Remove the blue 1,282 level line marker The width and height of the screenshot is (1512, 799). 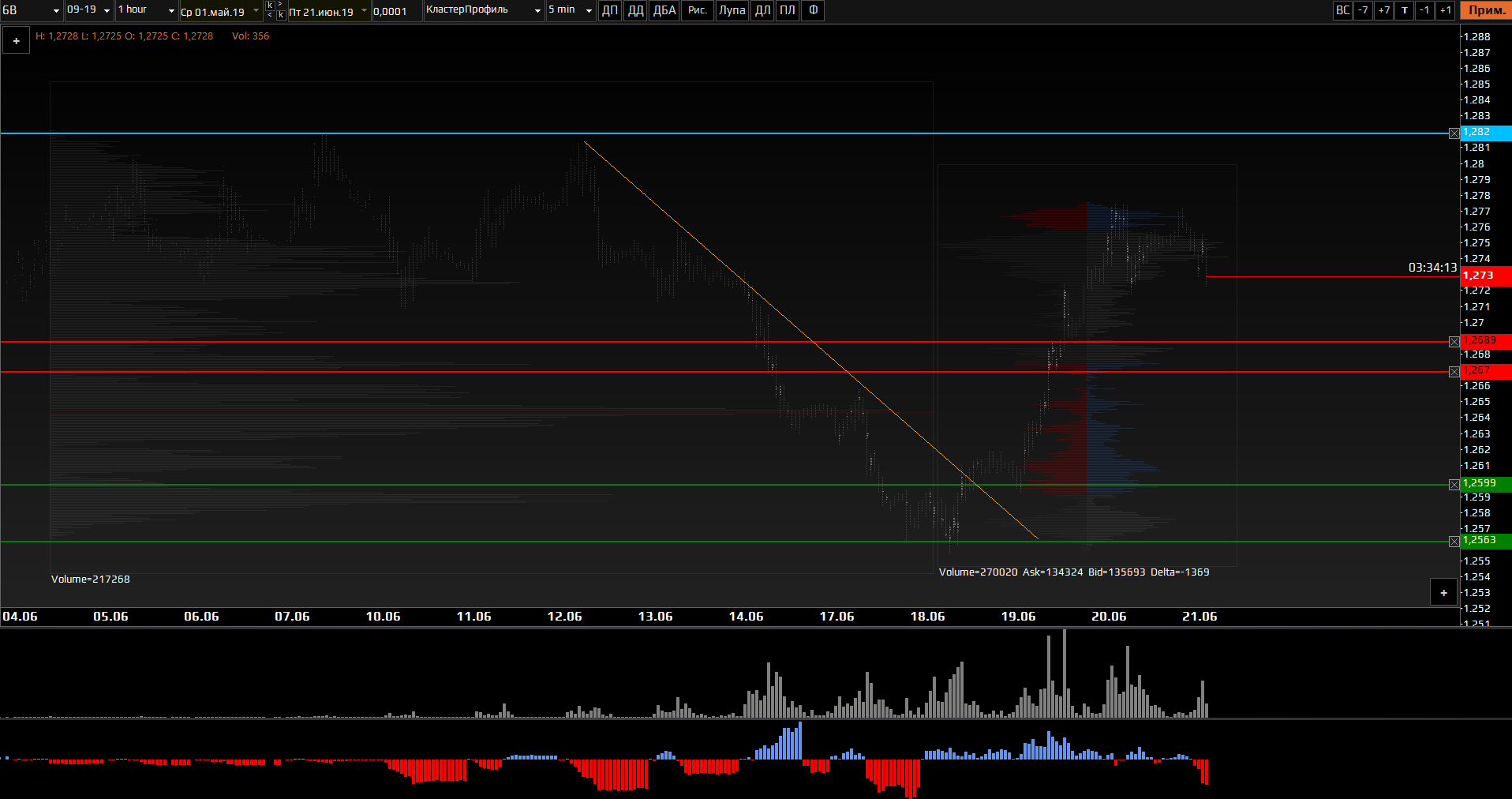1454,133
